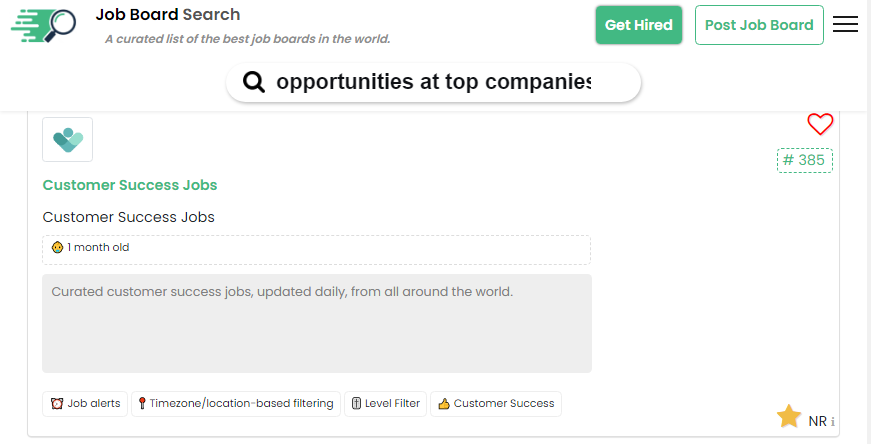
Task: Open the green Customer Success Jobs link
Action: point(130,185)
